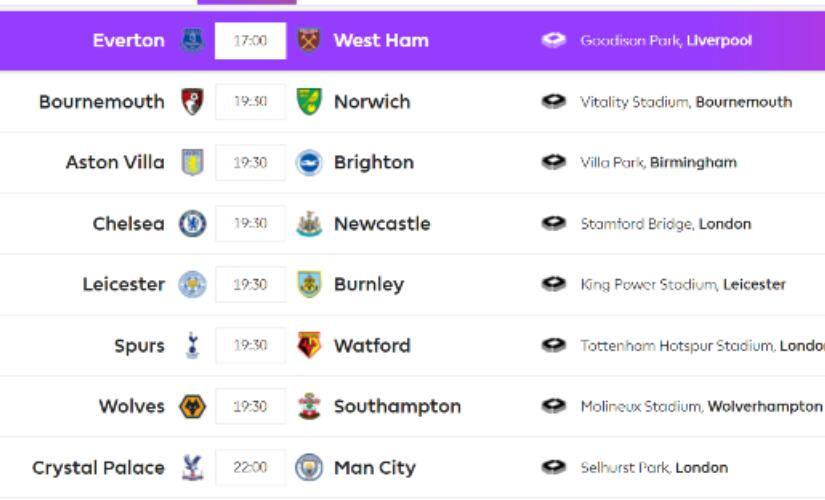Click stadium icon beside Goodison Park
The image size is (825, 500).
(x=553, y=41)
